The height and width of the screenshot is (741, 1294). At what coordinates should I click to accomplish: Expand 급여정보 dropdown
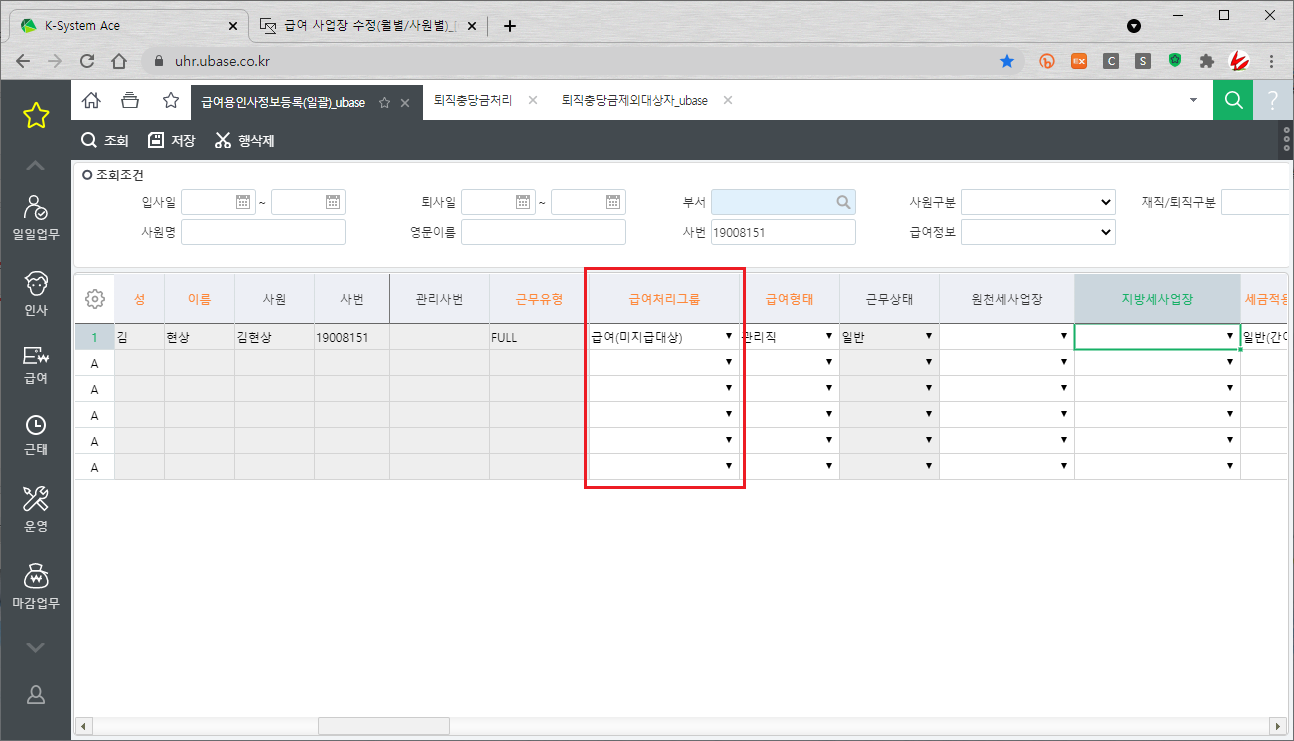point(1038,232)
